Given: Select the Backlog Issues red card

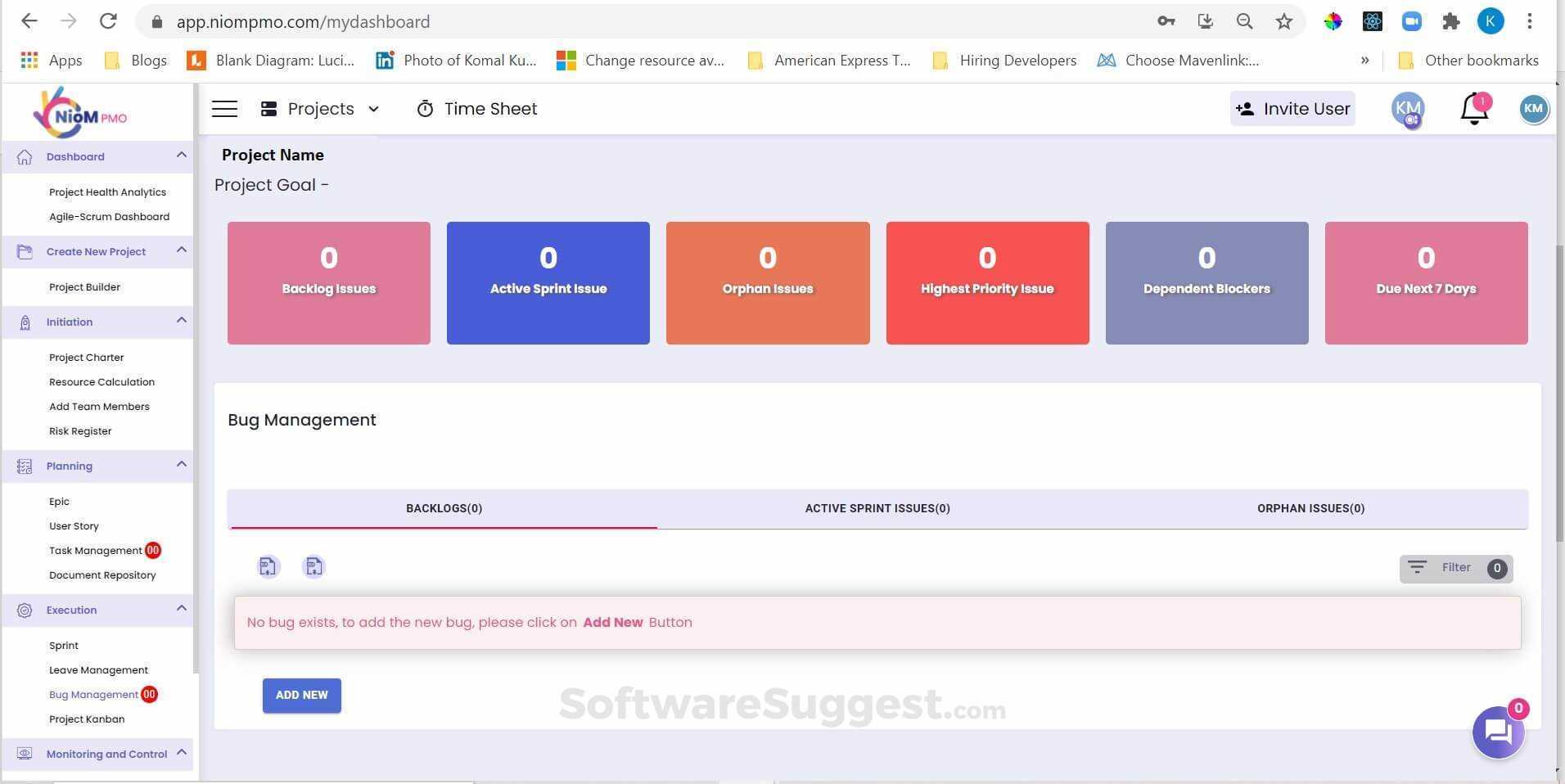Looking at the screenshot, I should tap(328, 282).
